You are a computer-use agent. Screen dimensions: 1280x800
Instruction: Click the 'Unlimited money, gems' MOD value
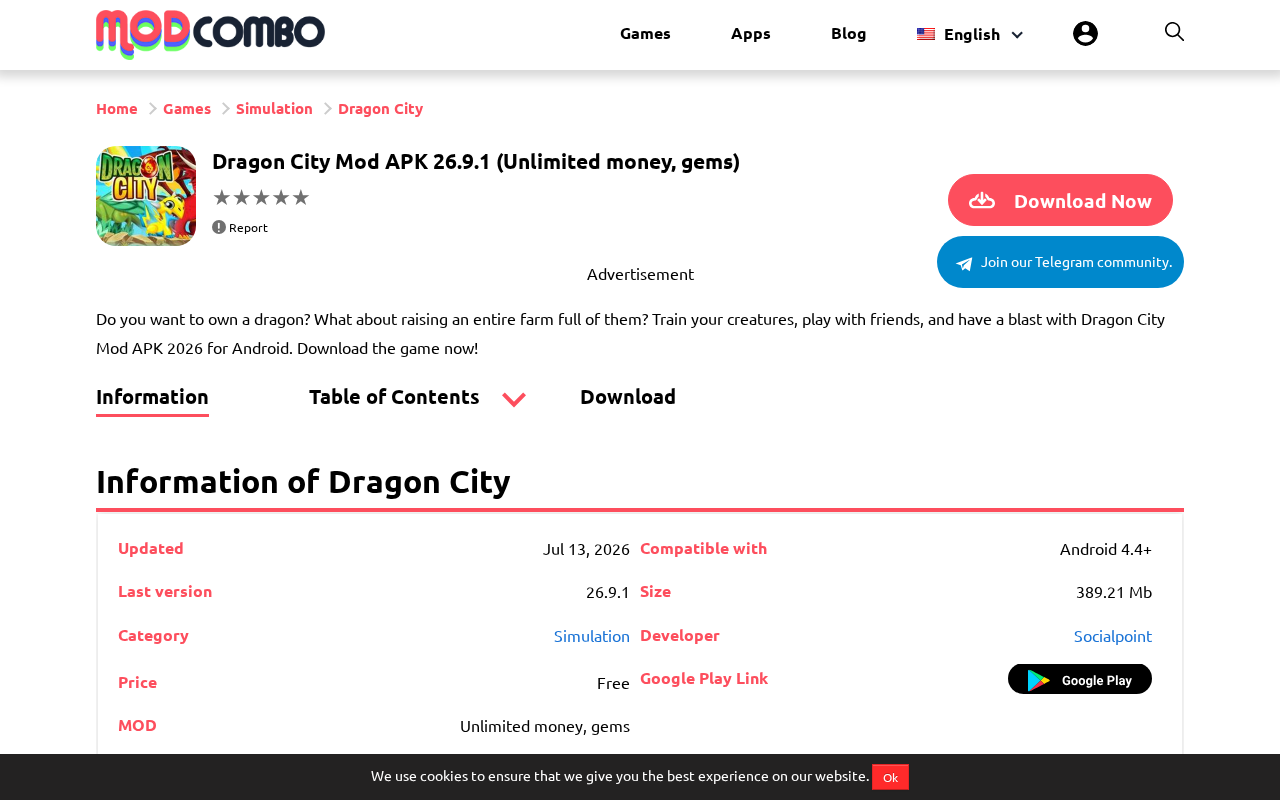tap(545, 726)
